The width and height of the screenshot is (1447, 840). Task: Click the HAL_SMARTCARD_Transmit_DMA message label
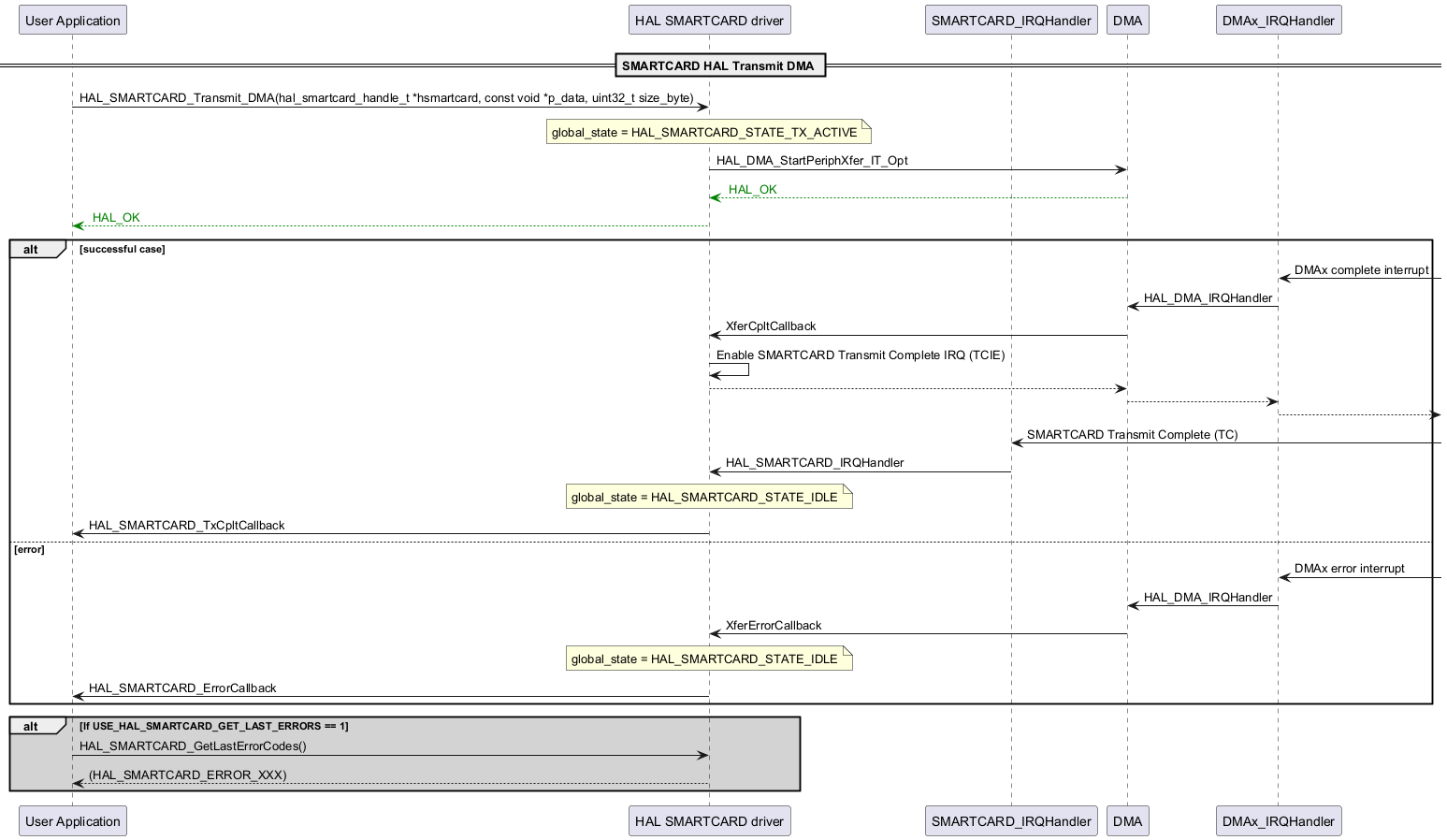click(x=386, y=98)
